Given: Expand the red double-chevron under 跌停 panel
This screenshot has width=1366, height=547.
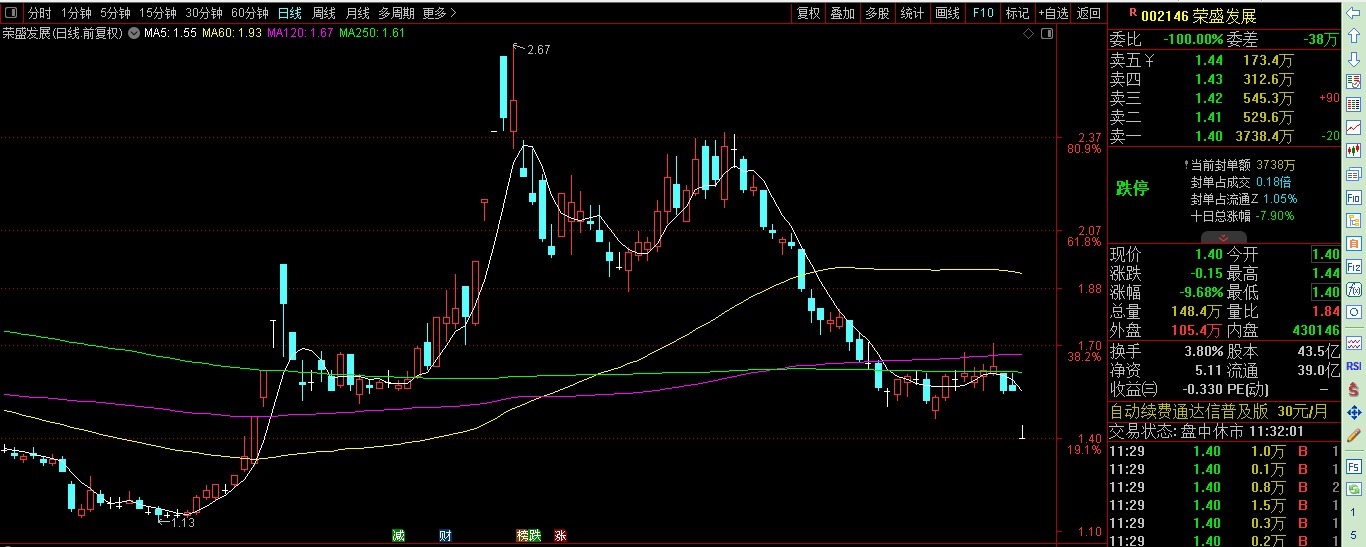Looking at the screenshot, I should [x=1222, y=237].
